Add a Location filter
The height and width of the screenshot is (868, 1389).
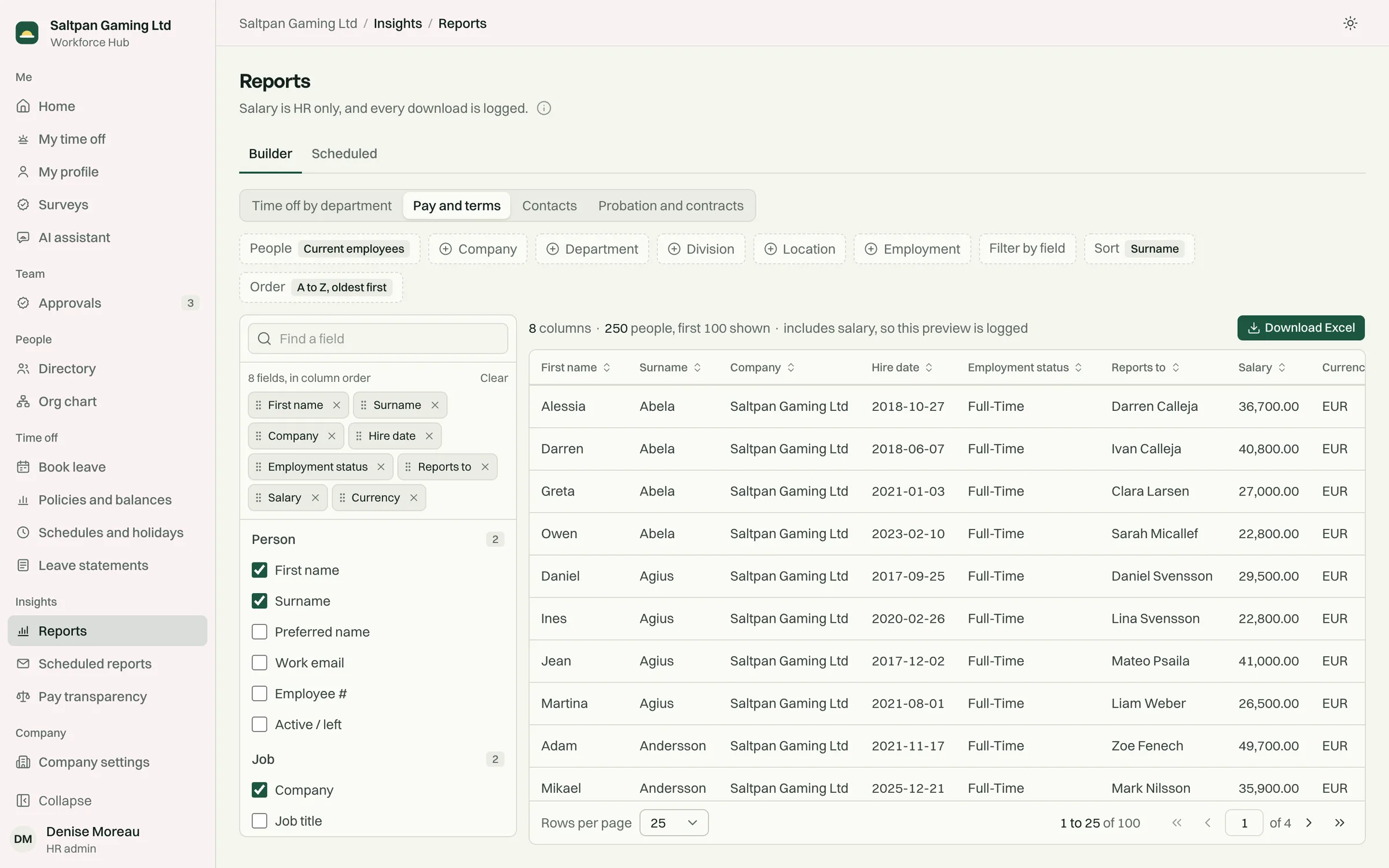pyautogui.click(x=799, y=249)
